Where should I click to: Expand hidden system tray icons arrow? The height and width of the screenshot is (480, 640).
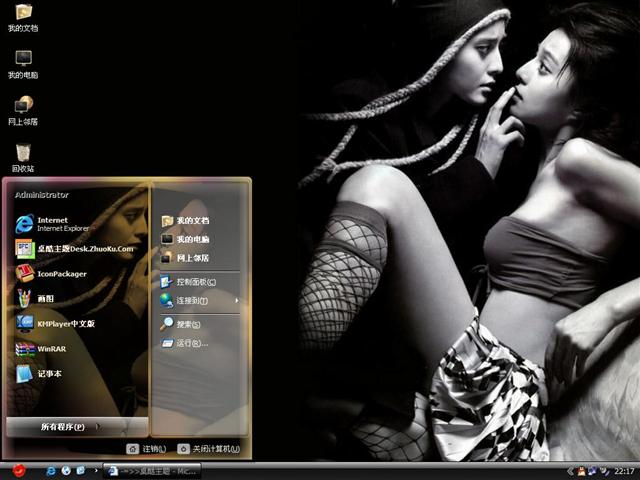pyautogui.click(x=570, y=472)
